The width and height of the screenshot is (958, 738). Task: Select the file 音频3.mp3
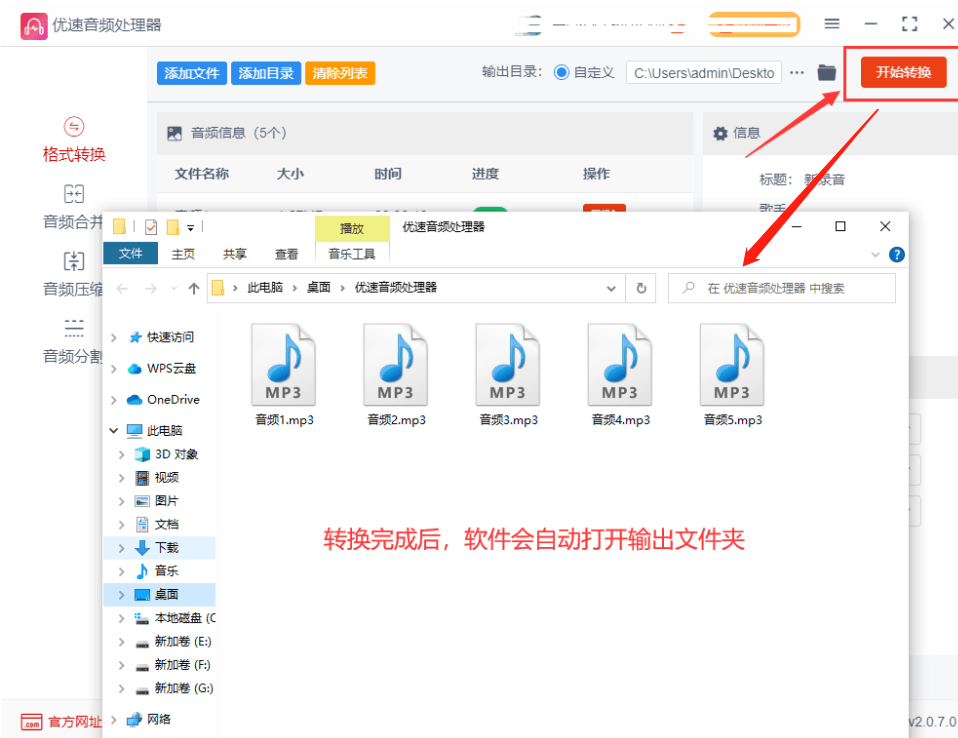point(508,374)
